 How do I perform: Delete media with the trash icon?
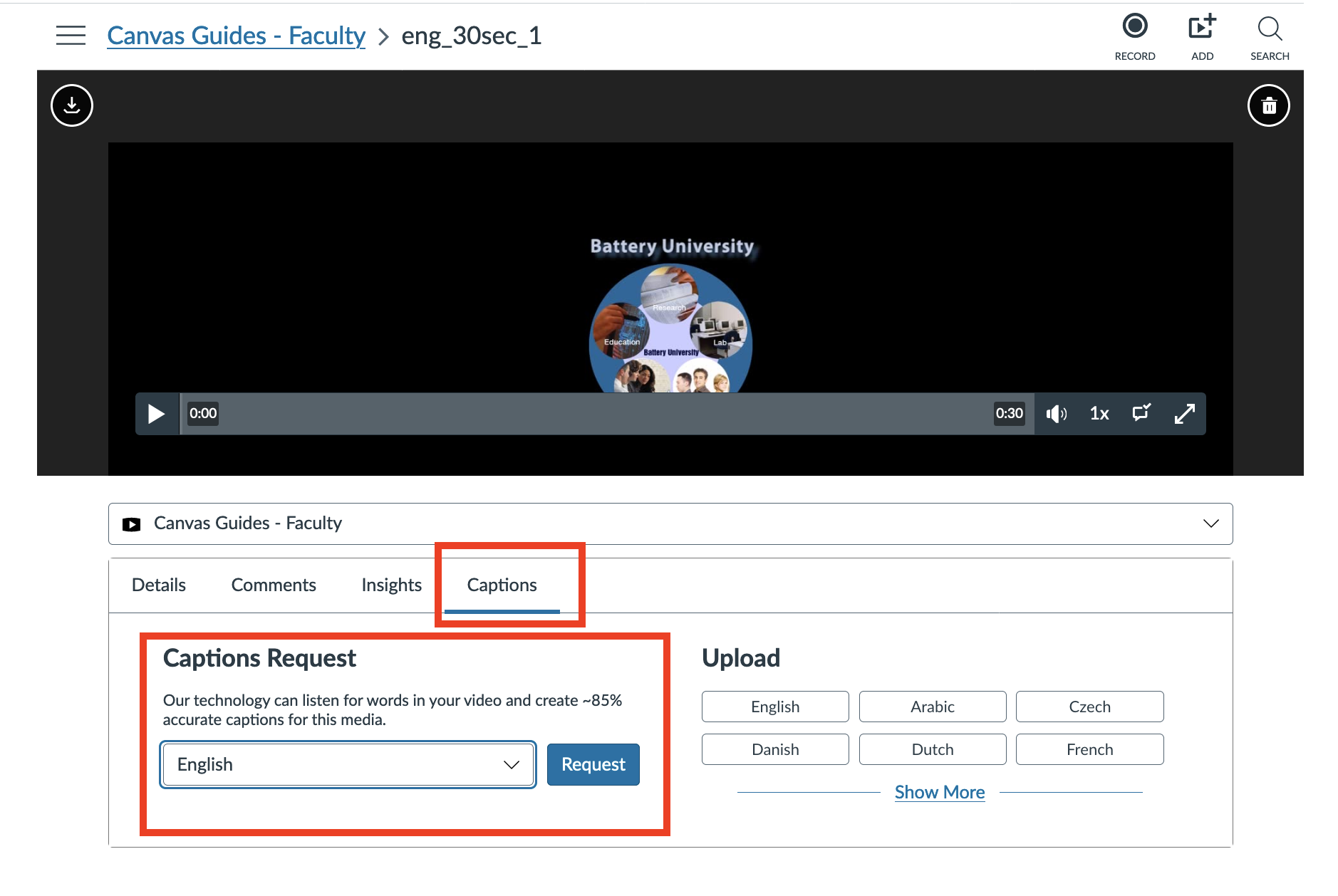1268,105
